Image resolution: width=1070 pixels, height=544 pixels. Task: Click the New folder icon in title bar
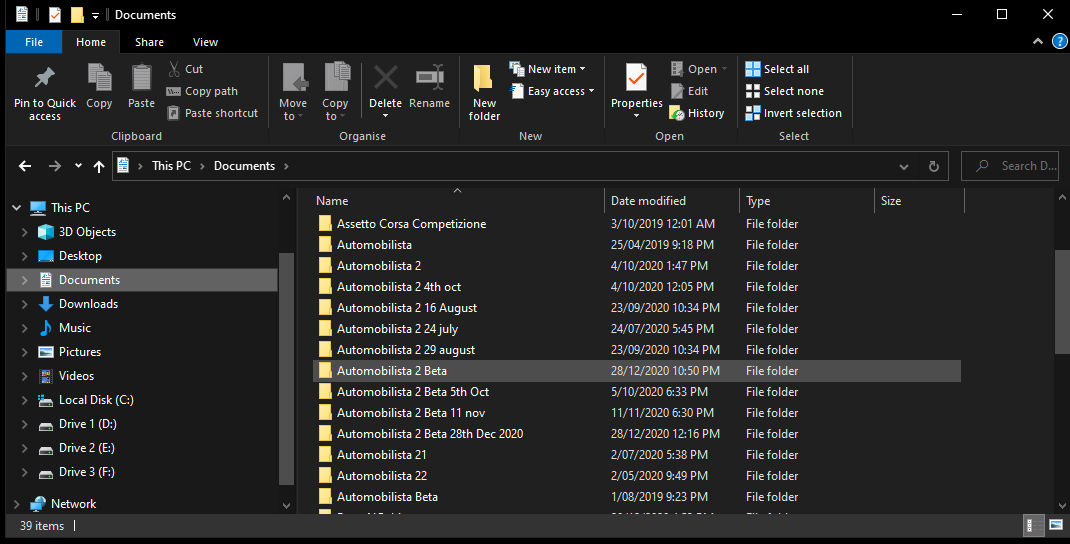[x=77, y=14]
